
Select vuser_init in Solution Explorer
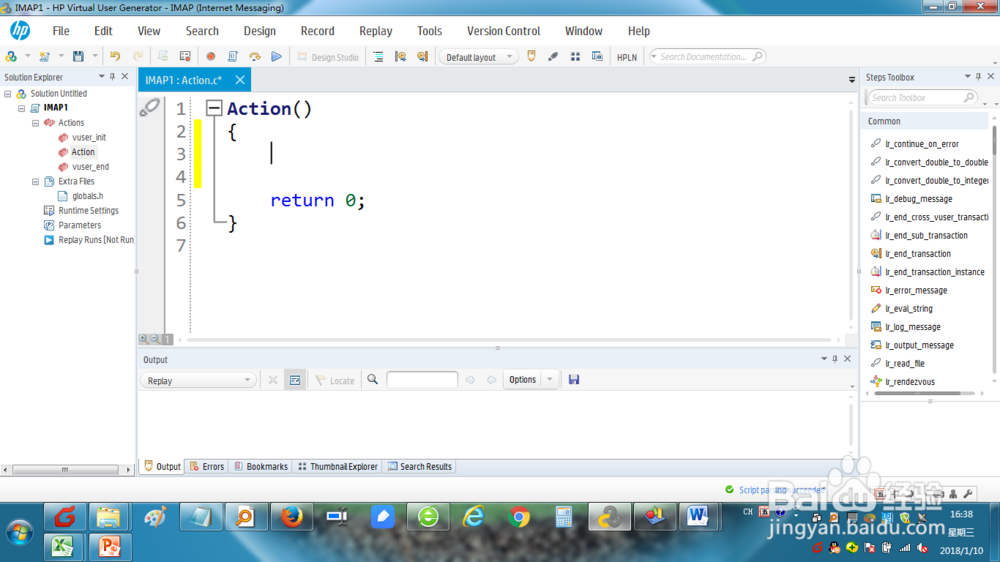point(89,137)
